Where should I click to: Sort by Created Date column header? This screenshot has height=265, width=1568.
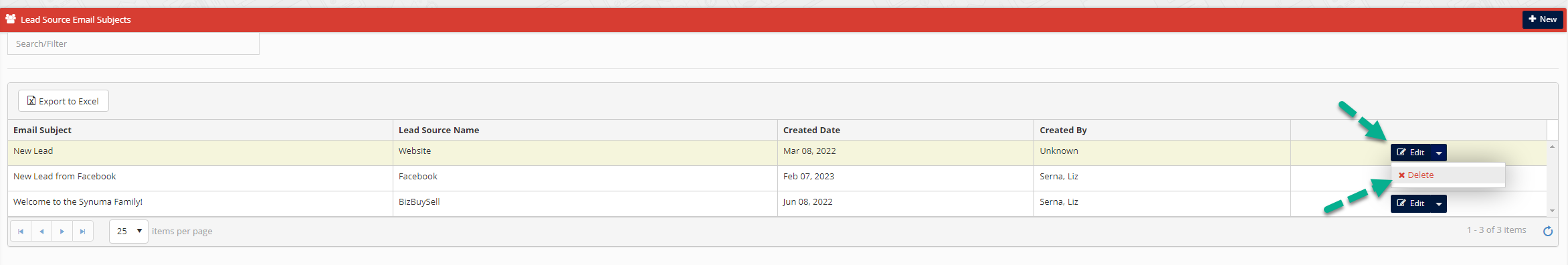[x=811, y=130]
